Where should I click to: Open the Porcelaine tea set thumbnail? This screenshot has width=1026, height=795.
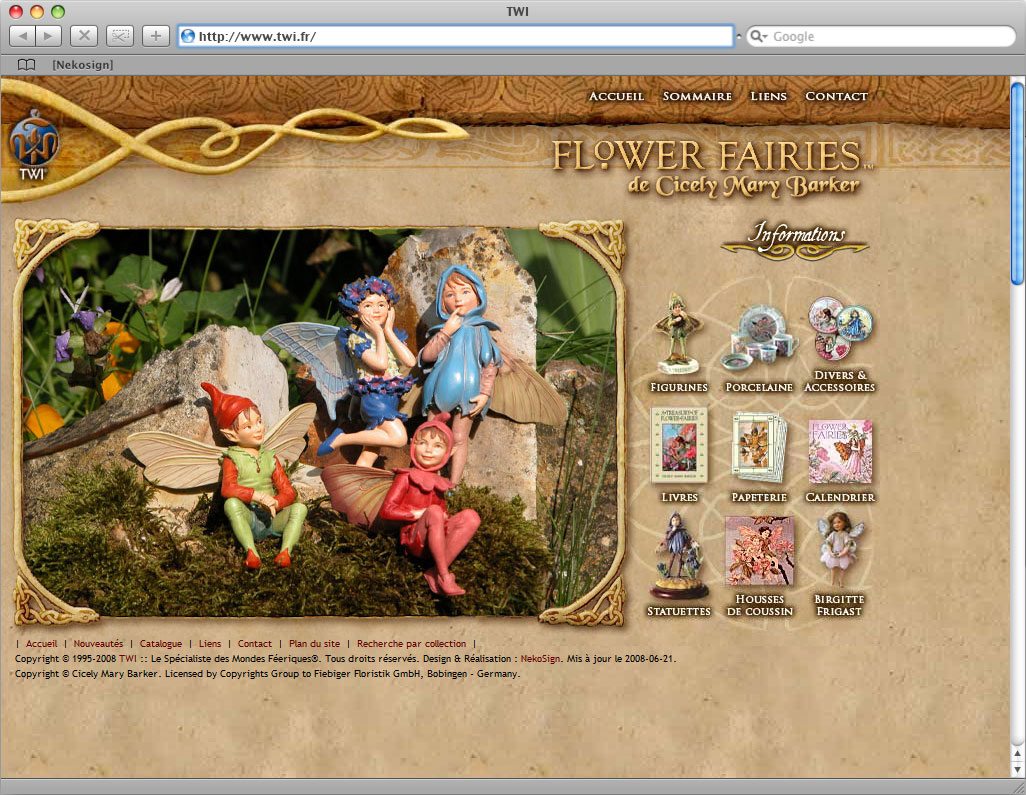click(x=759, y=338)
